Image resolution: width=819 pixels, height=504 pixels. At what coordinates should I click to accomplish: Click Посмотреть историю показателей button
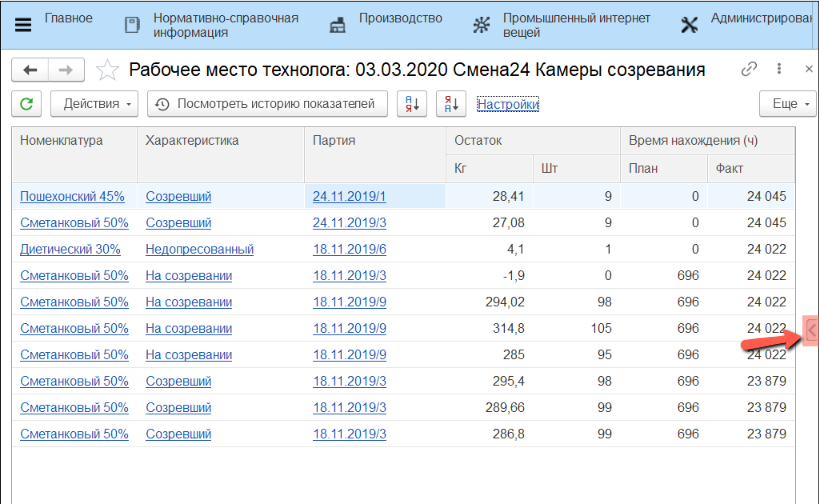pyautogui.click(x=267, y=104)
